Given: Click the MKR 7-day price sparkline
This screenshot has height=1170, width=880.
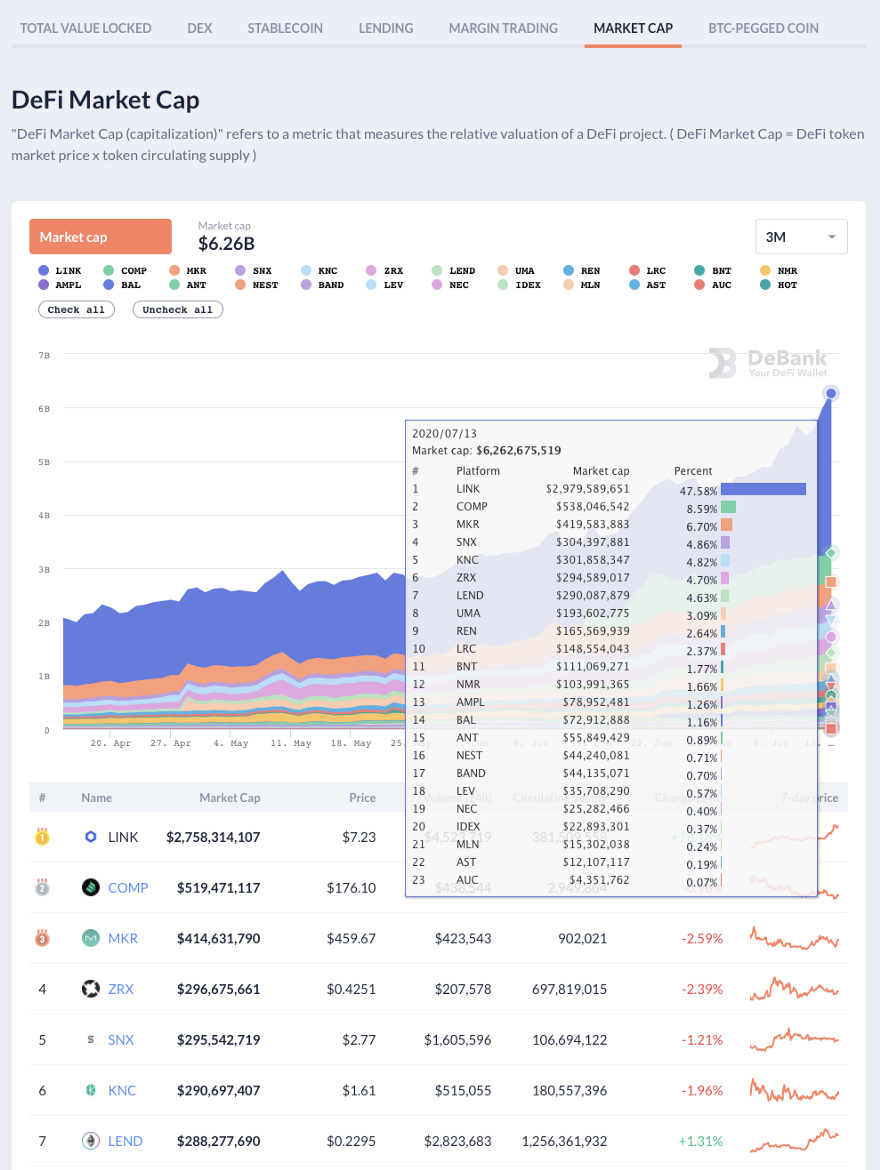Looking at the screenshot, I should 794,939.
